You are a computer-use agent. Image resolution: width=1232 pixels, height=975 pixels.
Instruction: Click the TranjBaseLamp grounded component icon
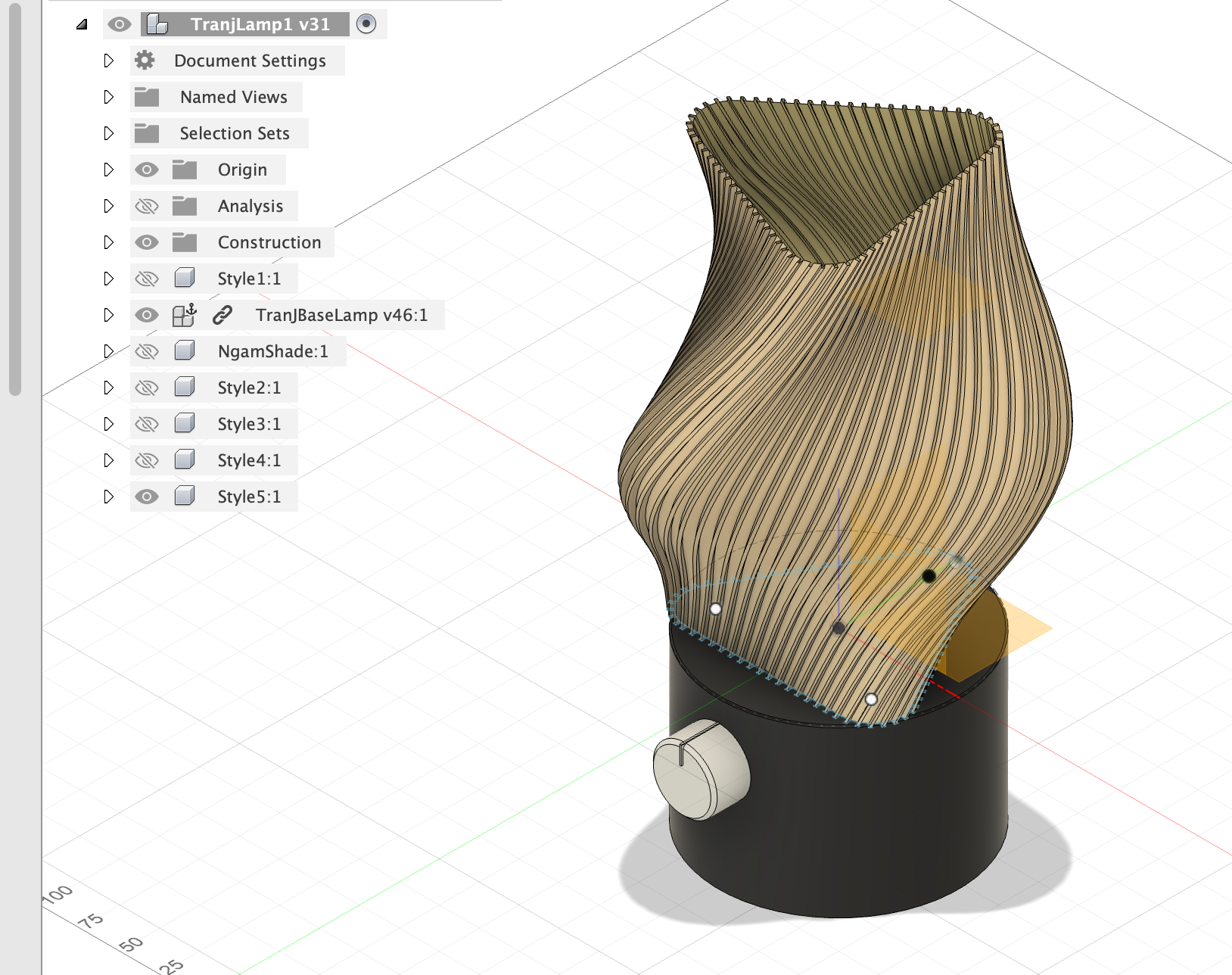pos(185,315)
